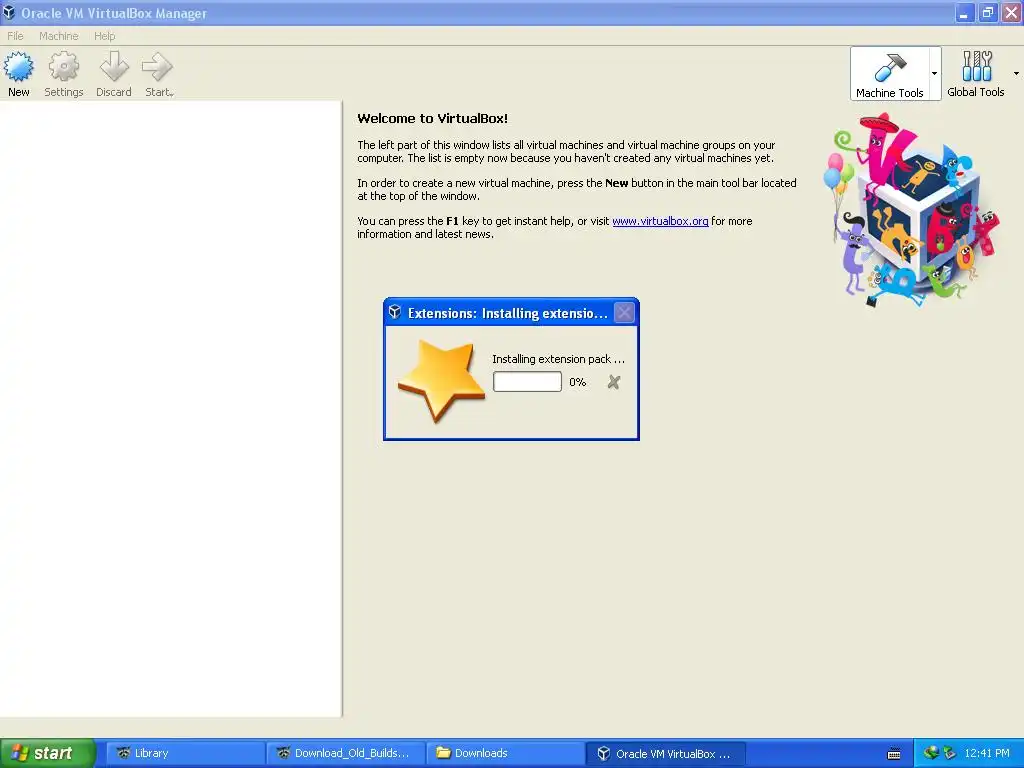Click the gold star extension icon

pos(441,379)
